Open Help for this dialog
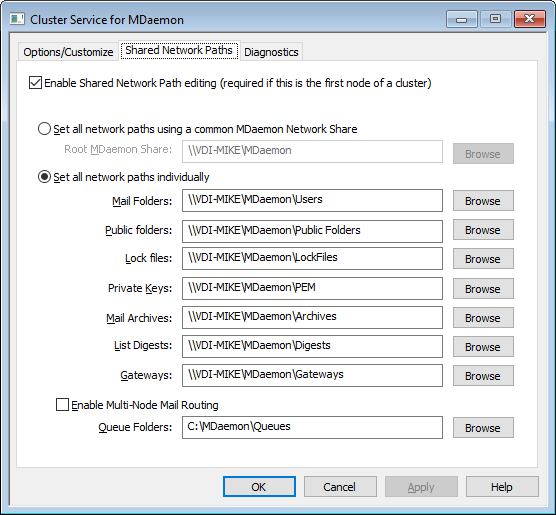Viewport: 556px width, 515px height. (x=502, y=487)
